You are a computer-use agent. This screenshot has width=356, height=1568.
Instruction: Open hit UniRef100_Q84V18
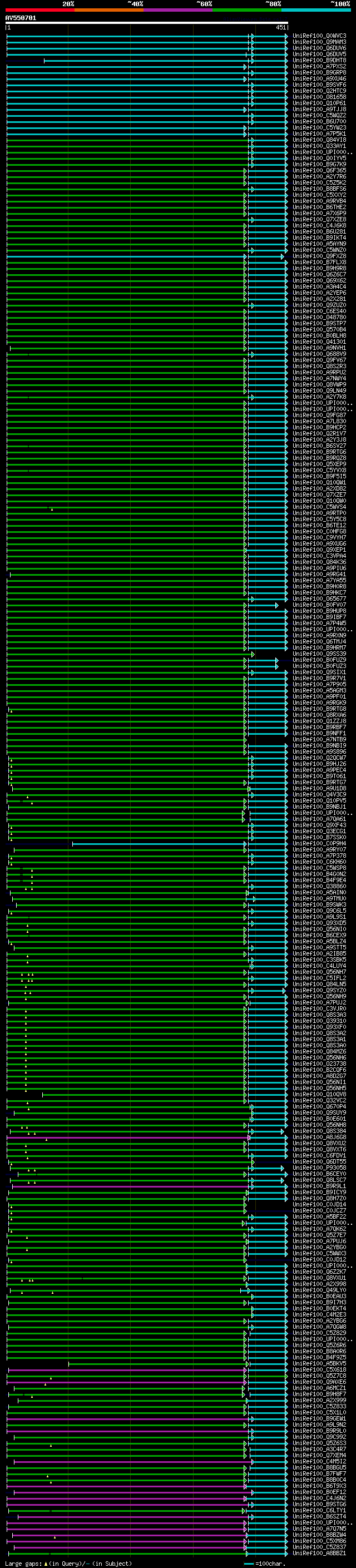(x=319, y=140)
